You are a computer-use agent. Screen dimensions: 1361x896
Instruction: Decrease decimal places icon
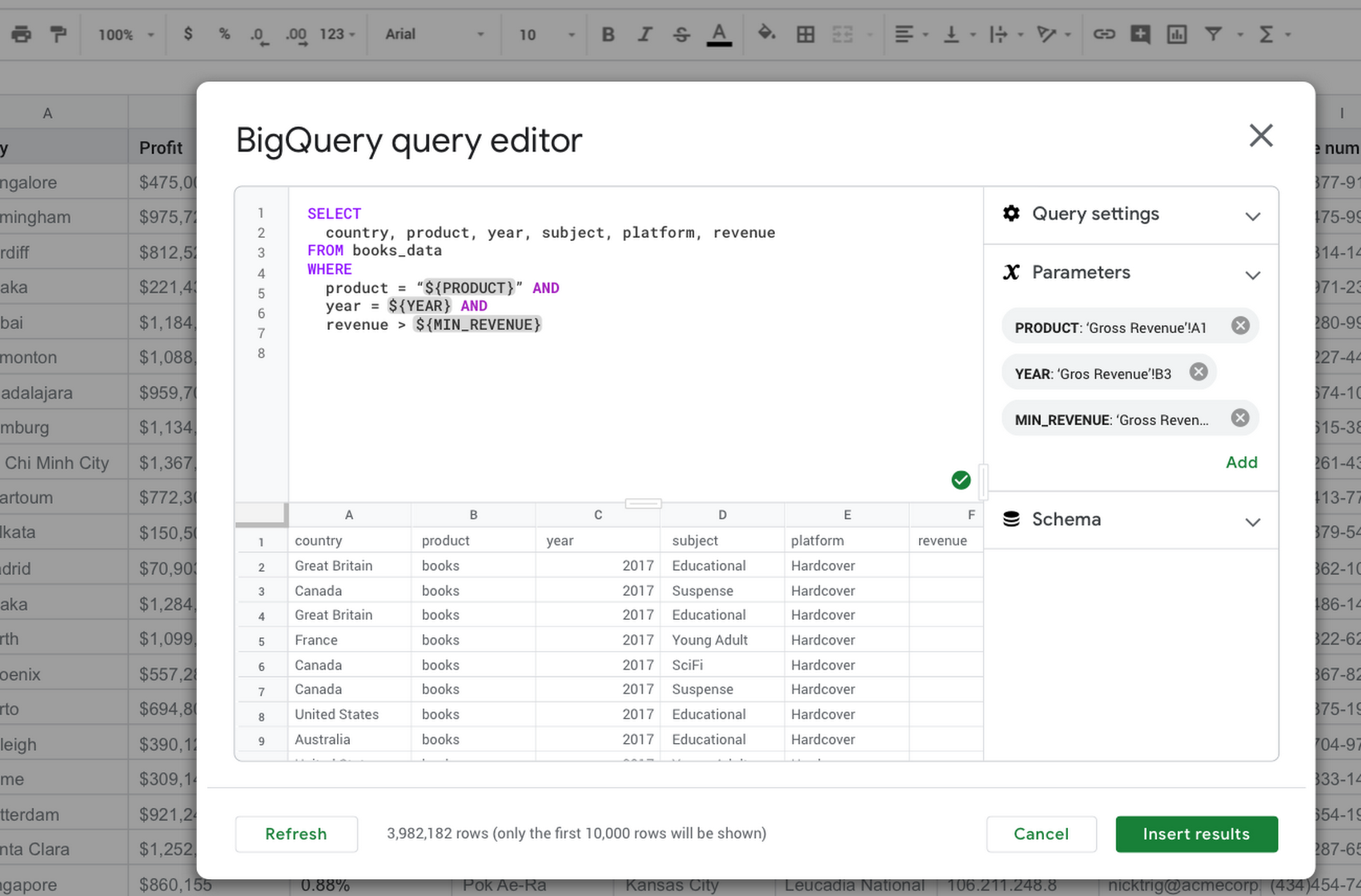pos(259,35)
